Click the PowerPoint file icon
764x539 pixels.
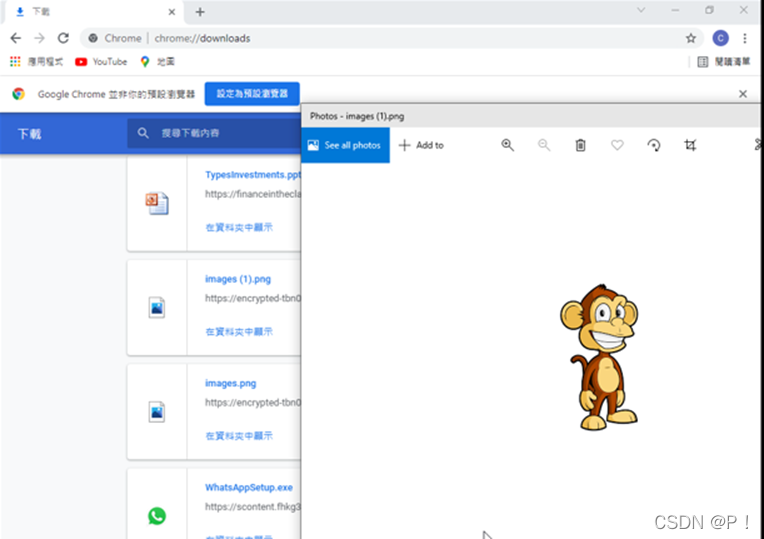tap(157, 204)
